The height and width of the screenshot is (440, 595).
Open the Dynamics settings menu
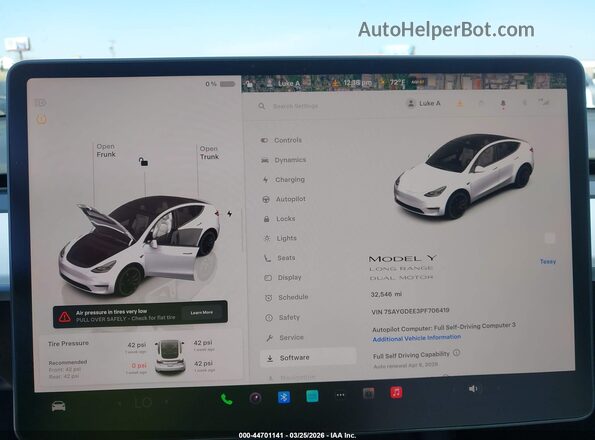click(283, 160)
